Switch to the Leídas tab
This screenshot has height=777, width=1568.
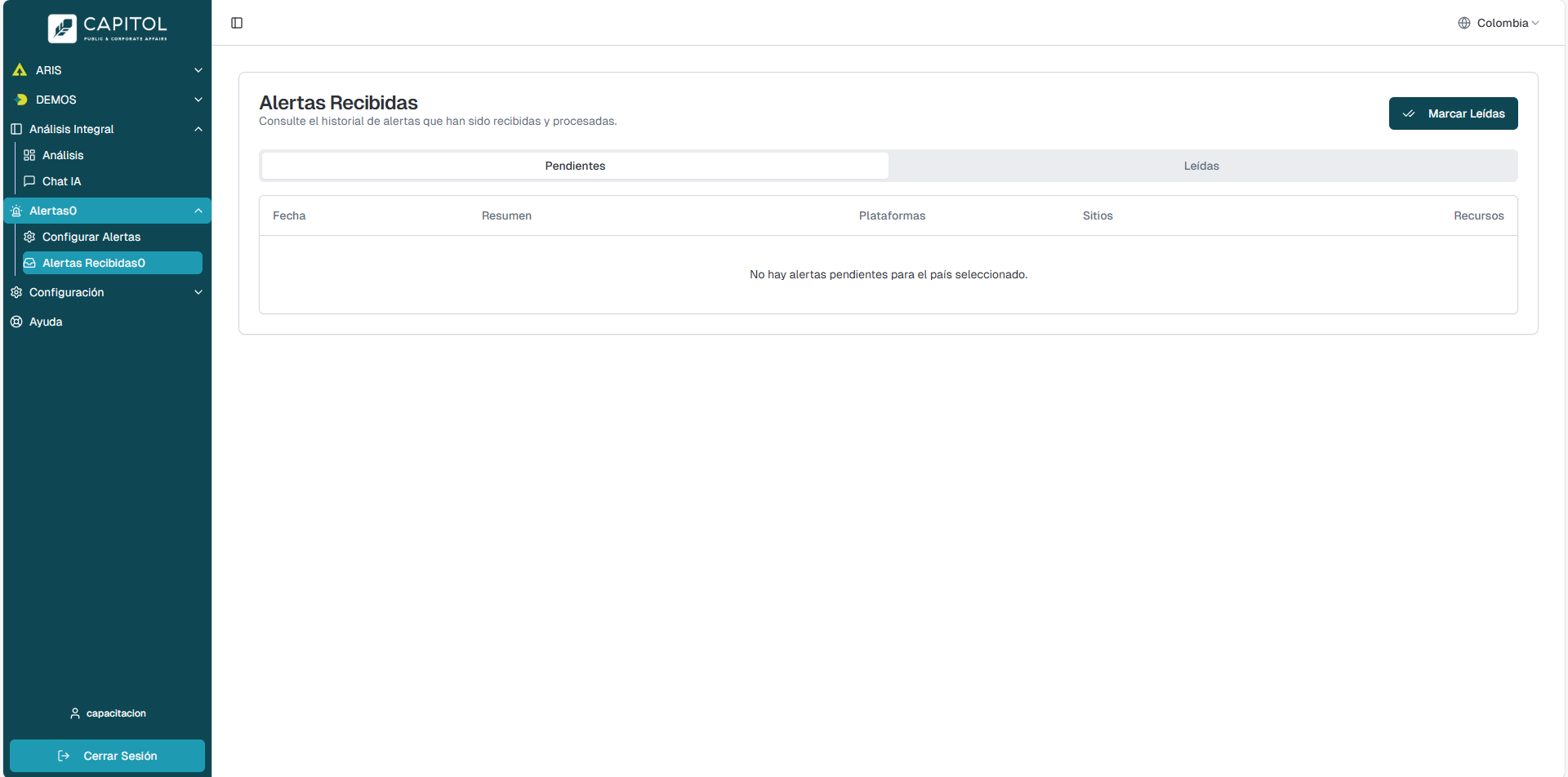[x=1201, y=166]
